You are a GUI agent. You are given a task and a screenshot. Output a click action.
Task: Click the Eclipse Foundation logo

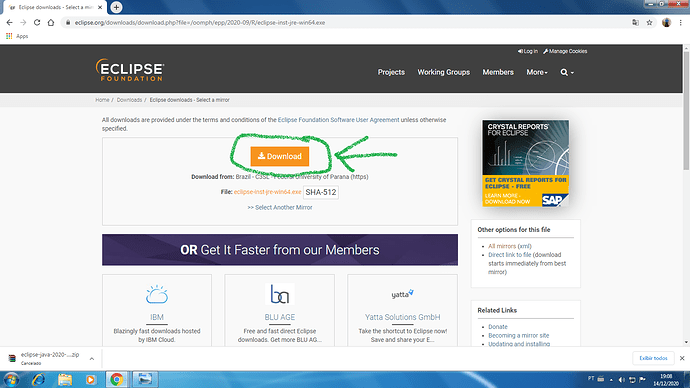pos(130,70)
